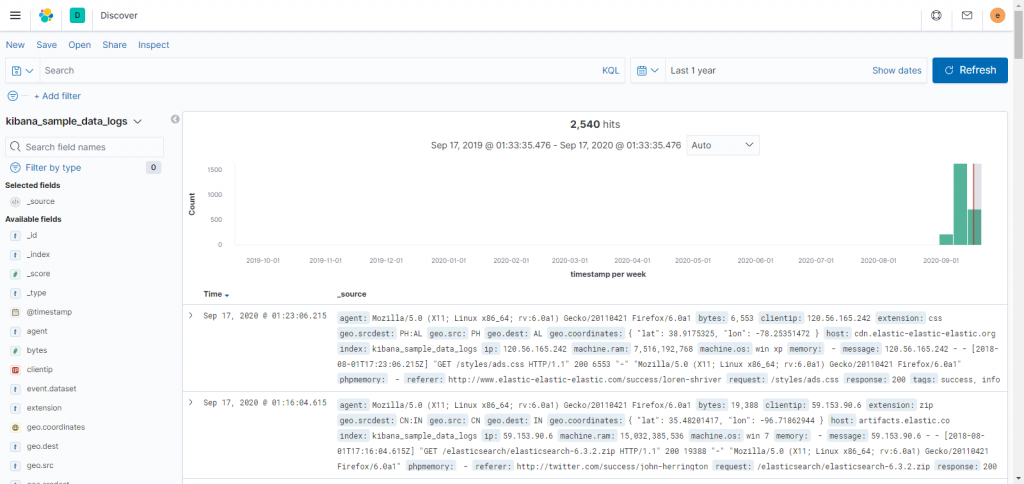The image size is (1024, 484).
Task: Click the @timestamp date type icon
Action: click(x=15, y=312)
